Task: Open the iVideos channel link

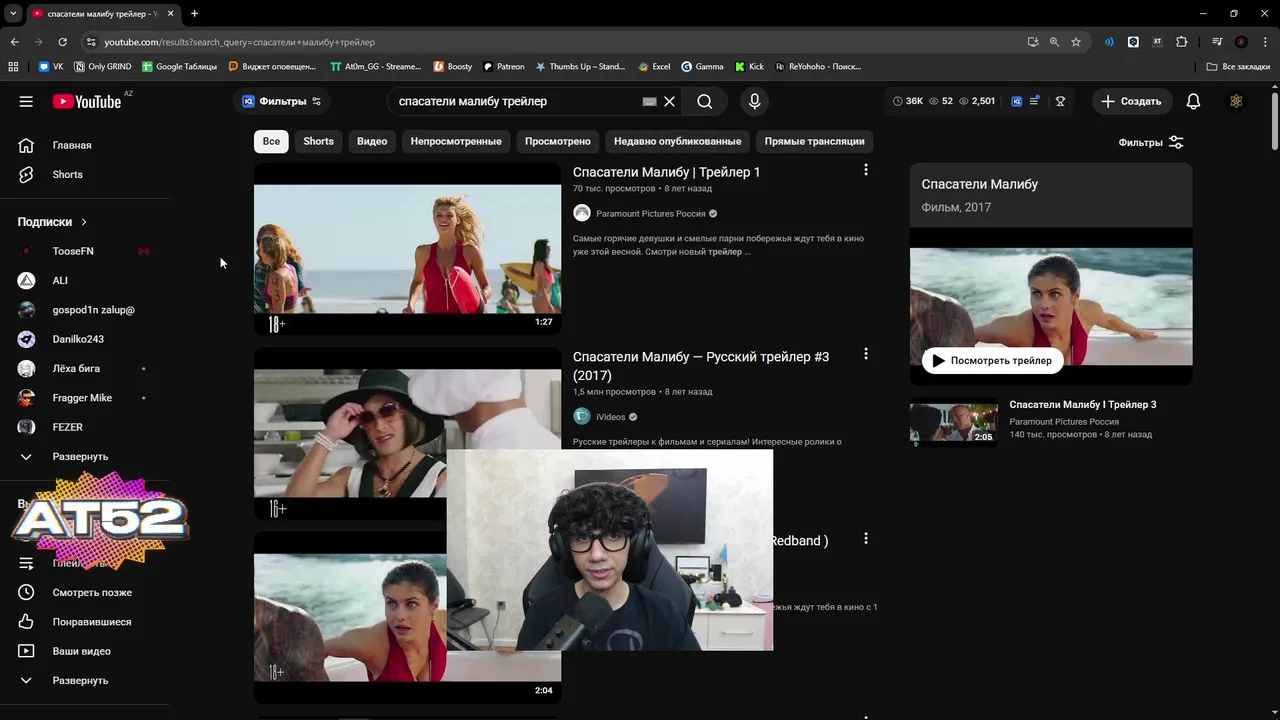Action: point(611,417)
